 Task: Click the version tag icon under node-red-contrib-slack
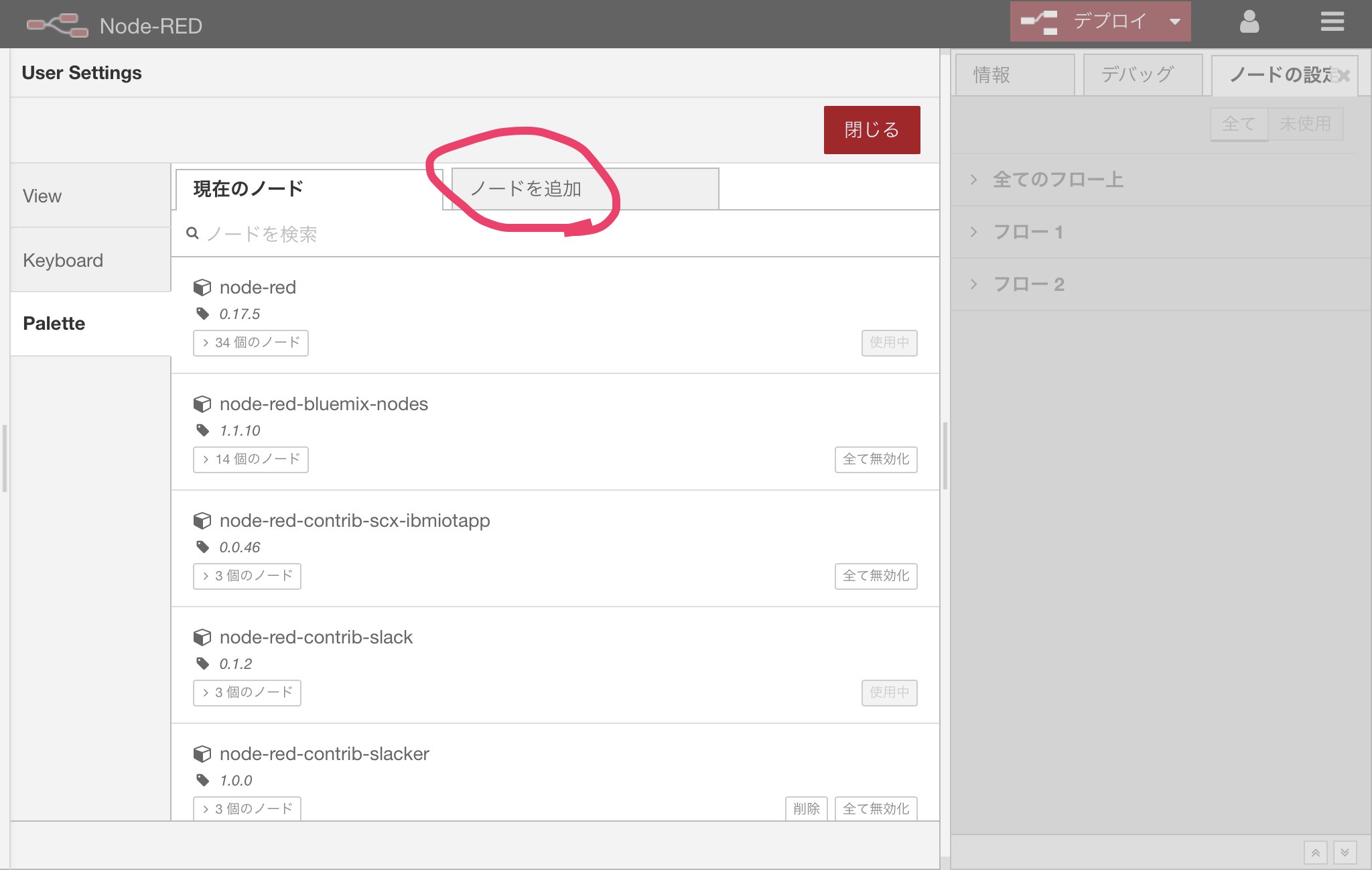tap(203, 663)
